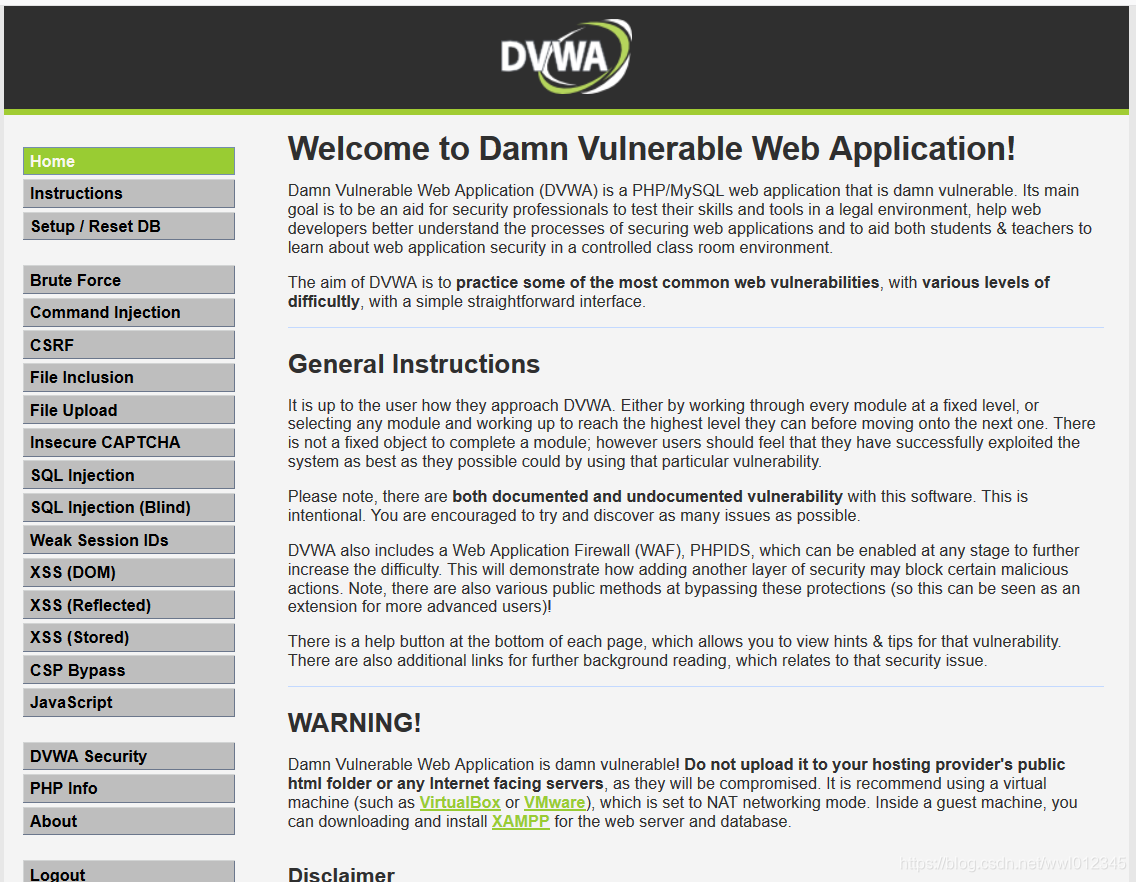This screenshot has width=1136, height=882.
Task: Click bold text 'practice some of the most common web vulnerabilities'
Action: 667,283
